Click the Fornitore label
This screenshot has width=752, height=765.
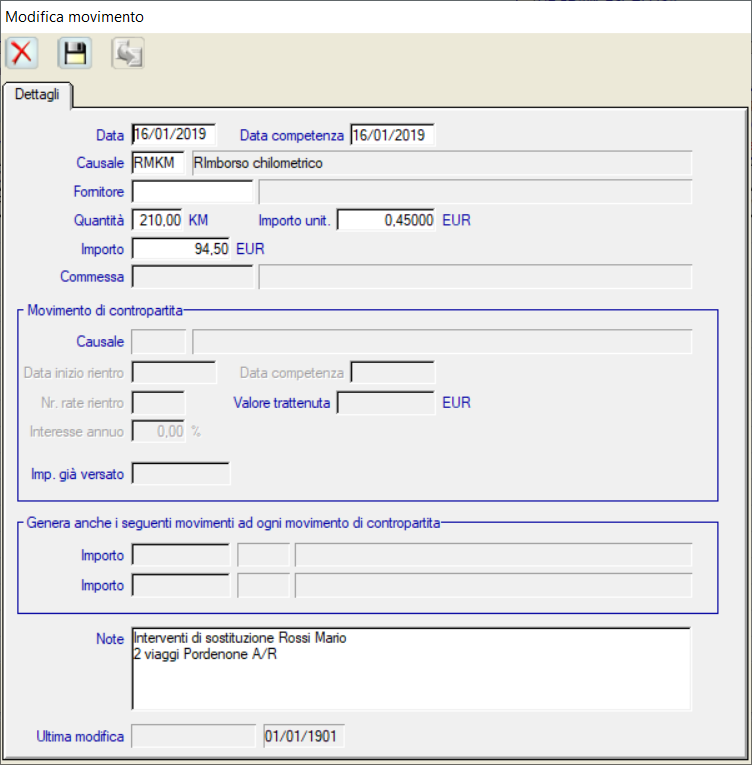click(x=99, y=191)
